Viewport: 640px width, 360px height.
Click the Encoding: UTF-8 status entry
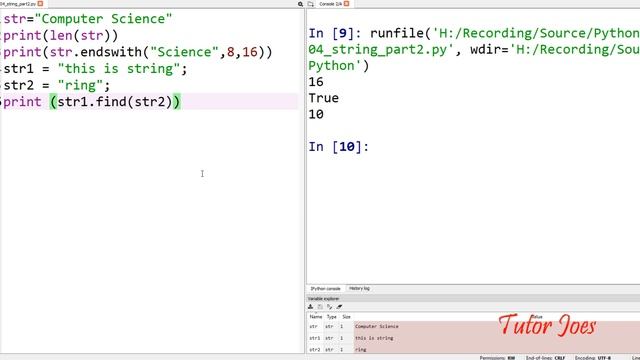click(x=593, y=358)
